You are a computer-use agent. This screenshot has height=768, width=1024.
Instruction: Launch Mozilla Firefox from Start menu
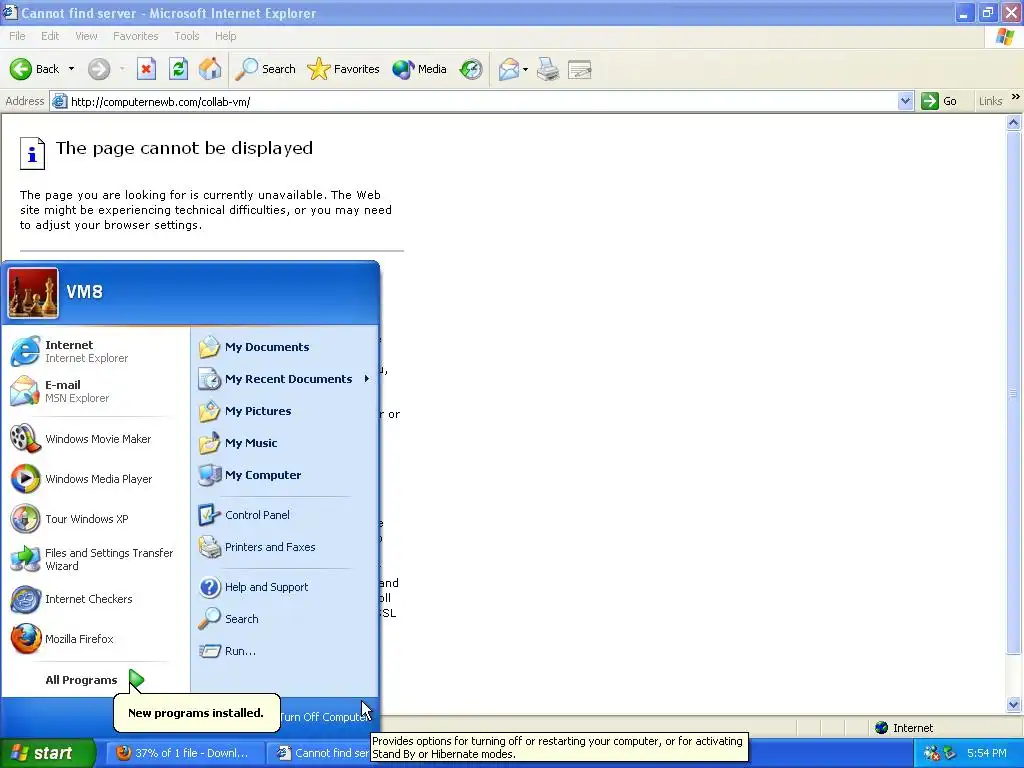[95, 639]
